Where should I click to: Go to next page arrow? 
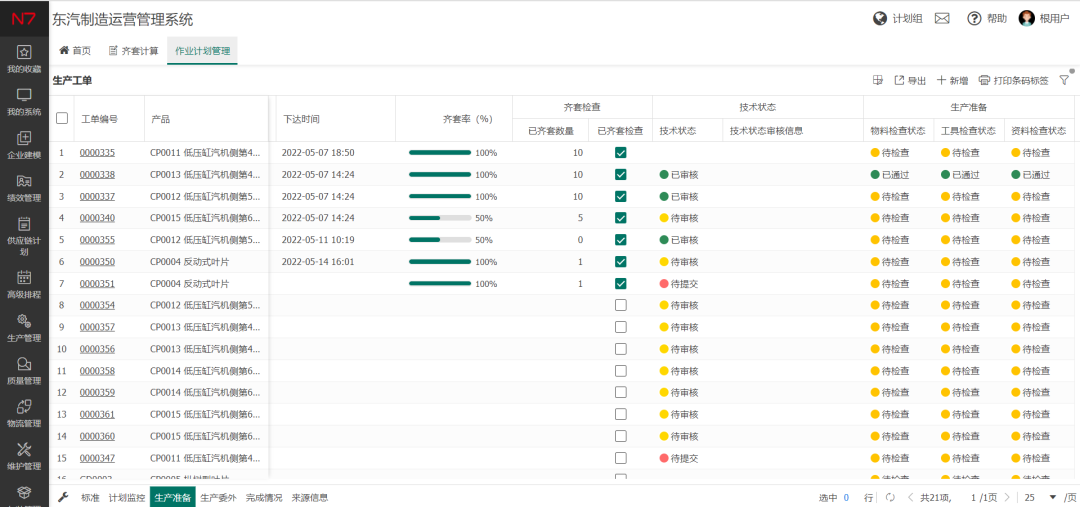[x=1007, y=497]
